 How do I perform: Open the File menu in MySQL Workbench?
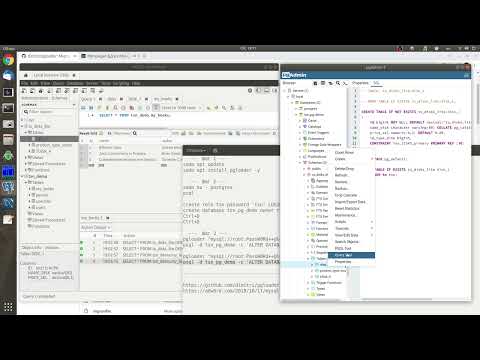coord(25,83)
